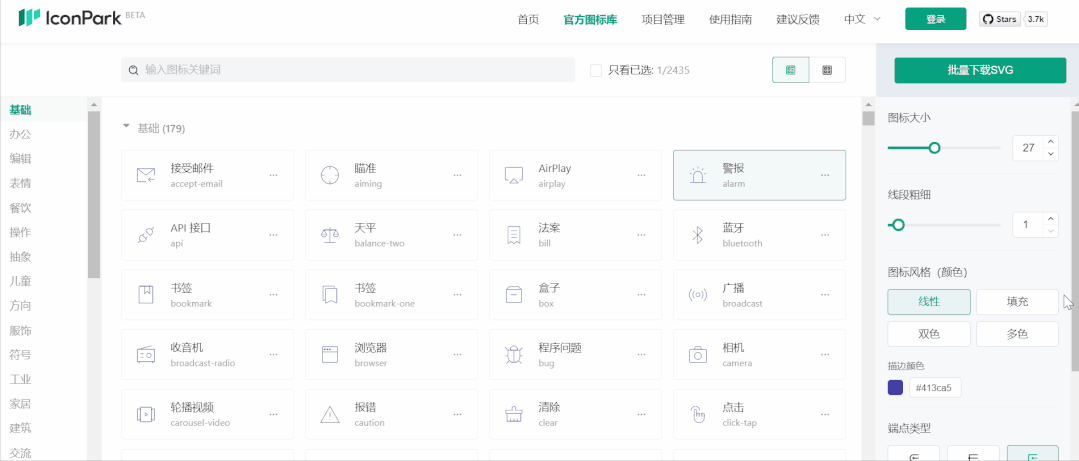1079x461 pixels.
Task: Select the bookmark-one icon
Action: pos(330,295)
